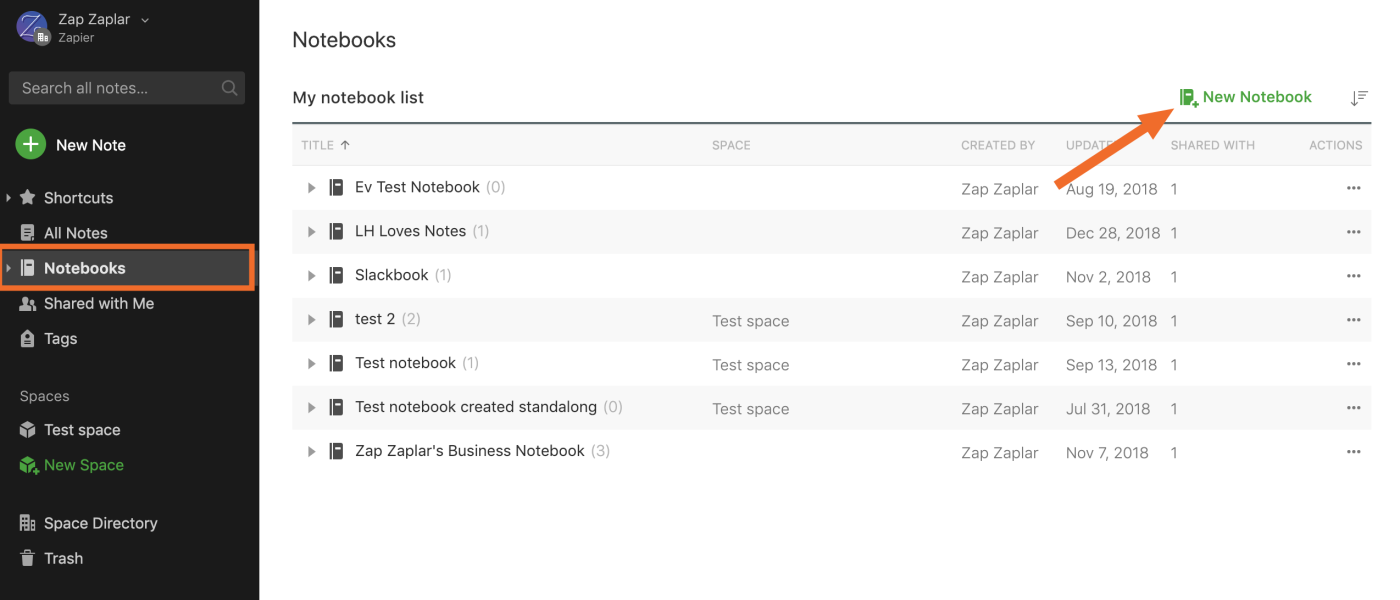Go to All Notes
Image resolution: width=1400 pixels, height=600 pixels.
tap(75, 233)
